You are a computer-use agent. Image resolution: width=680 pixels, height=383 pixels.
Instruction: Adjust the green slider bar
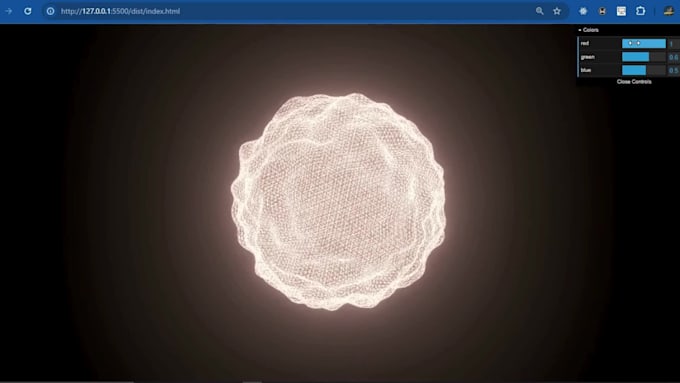point(644,57)
